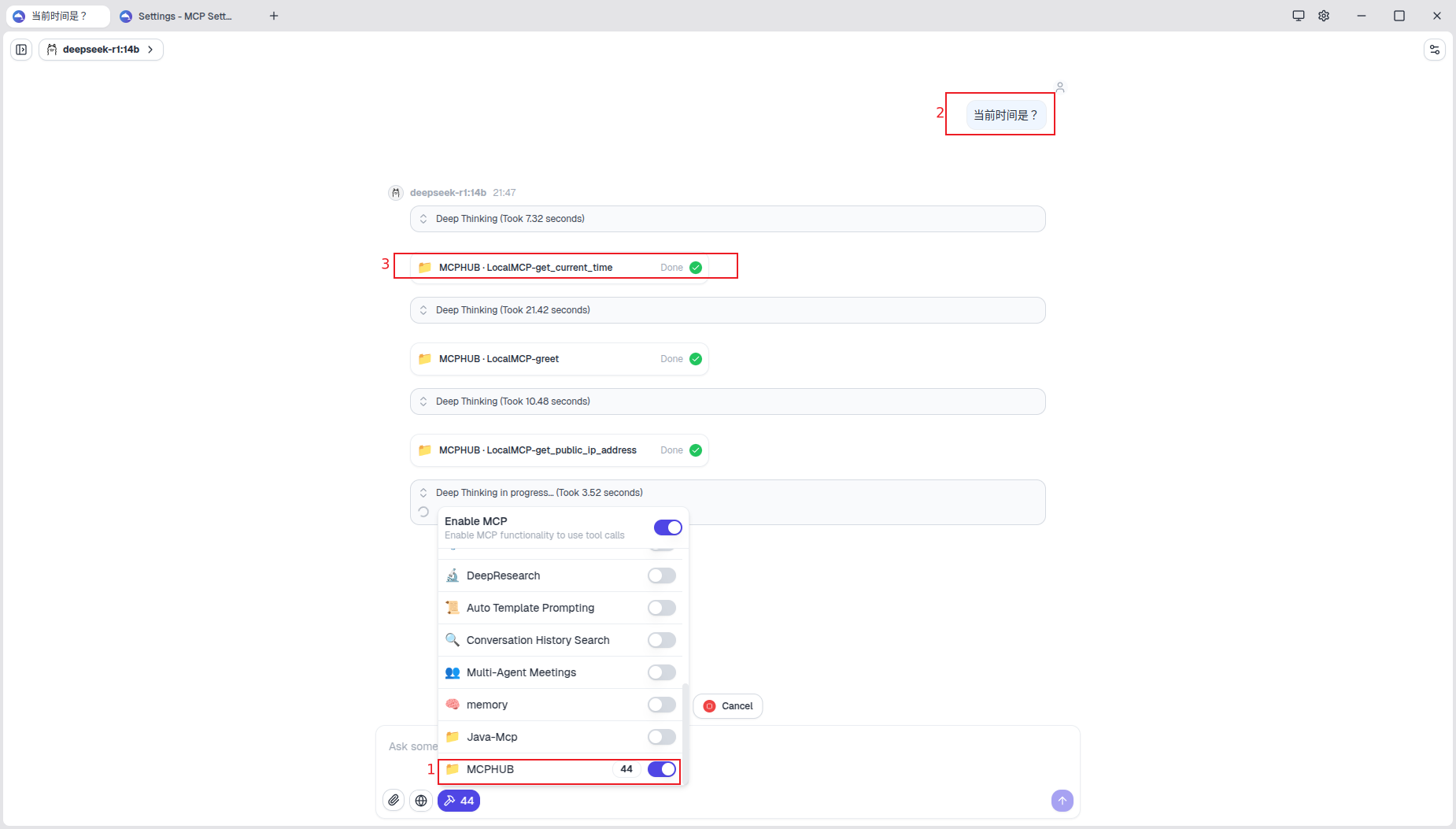Turn on the DeepResearch toggle
This screenshot has width=1456, height=829.
tap(661, 575)
